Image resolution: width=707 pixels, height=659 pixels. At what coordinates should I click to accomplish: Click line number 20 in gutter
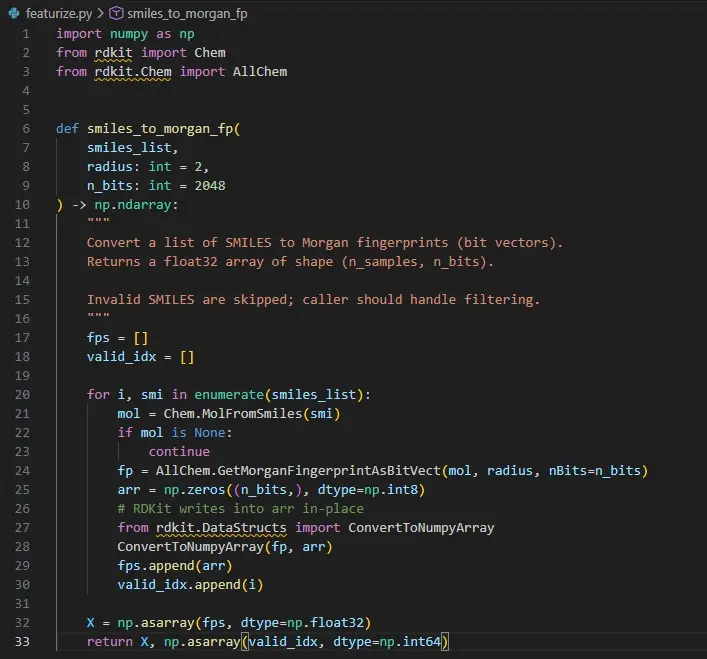click(23, 394)
